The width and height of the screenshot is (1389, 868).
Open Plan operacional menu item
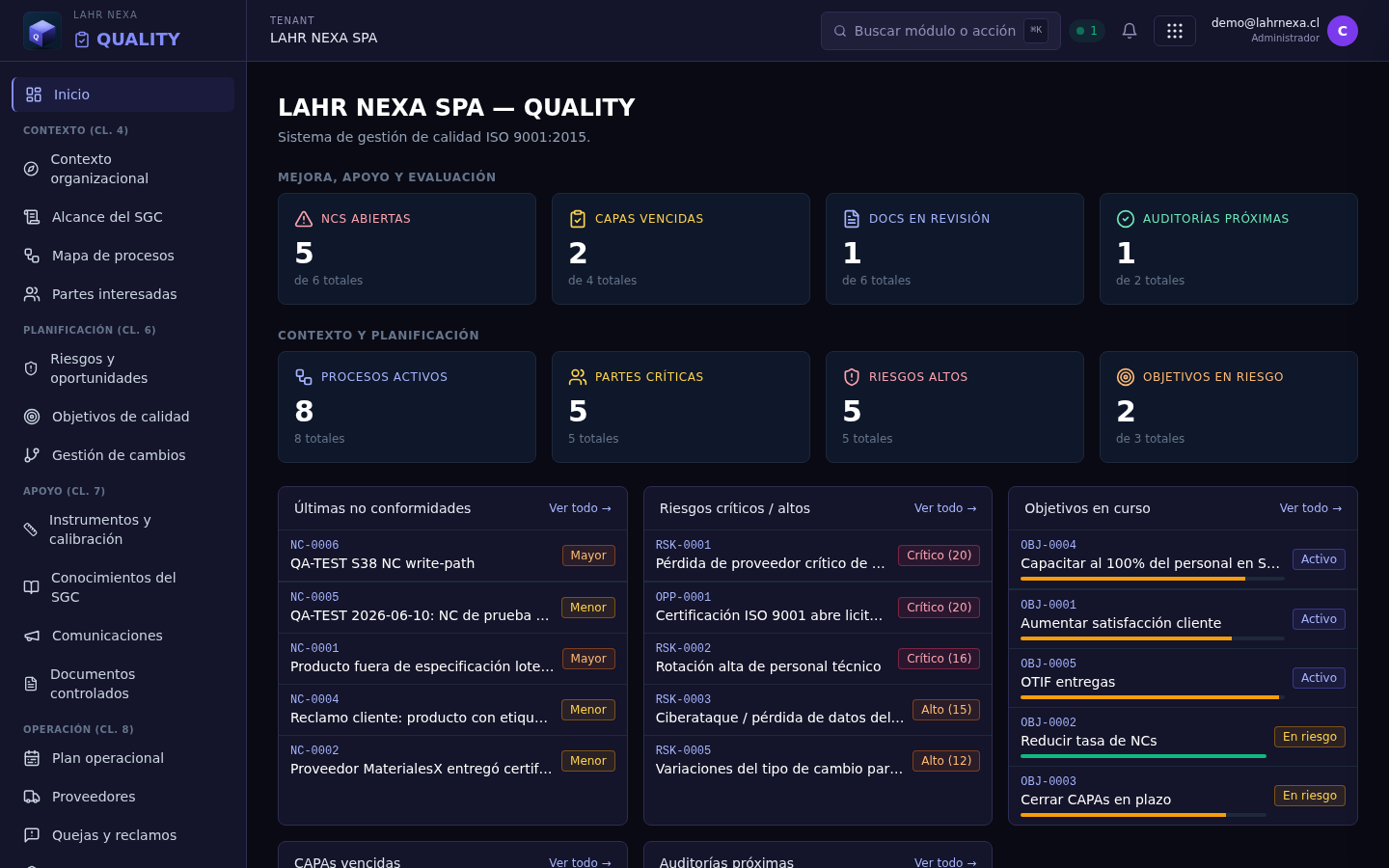coord(123,758)
